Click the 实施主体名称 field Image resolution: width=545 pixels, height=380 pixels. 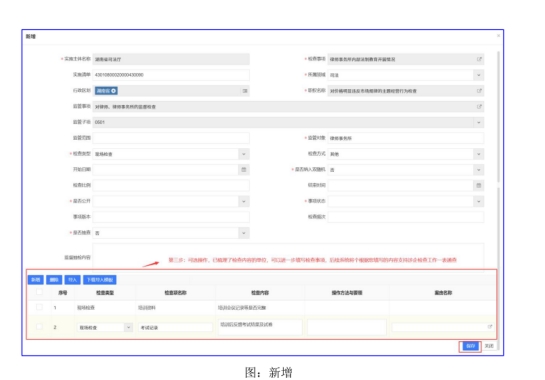point(171,59)
